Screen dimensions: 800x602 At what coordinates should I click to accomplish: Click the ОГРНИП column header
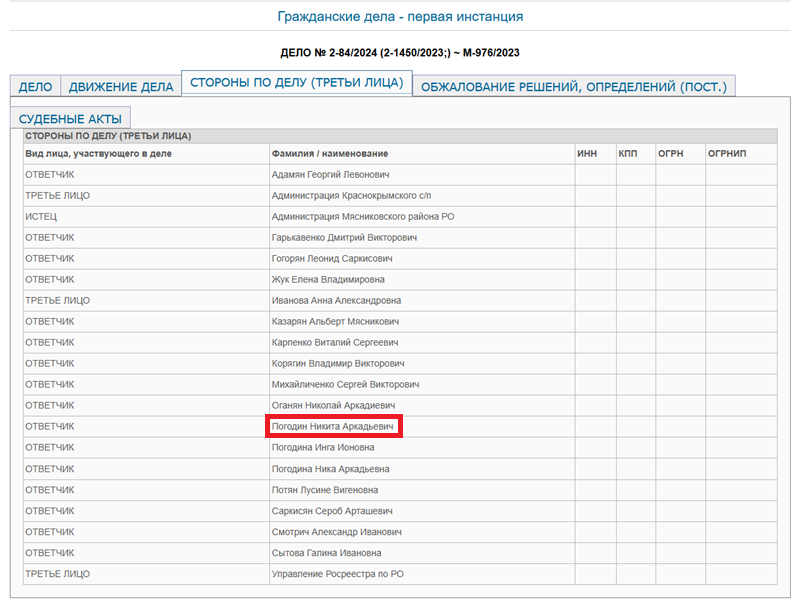(x=727, y=154)
